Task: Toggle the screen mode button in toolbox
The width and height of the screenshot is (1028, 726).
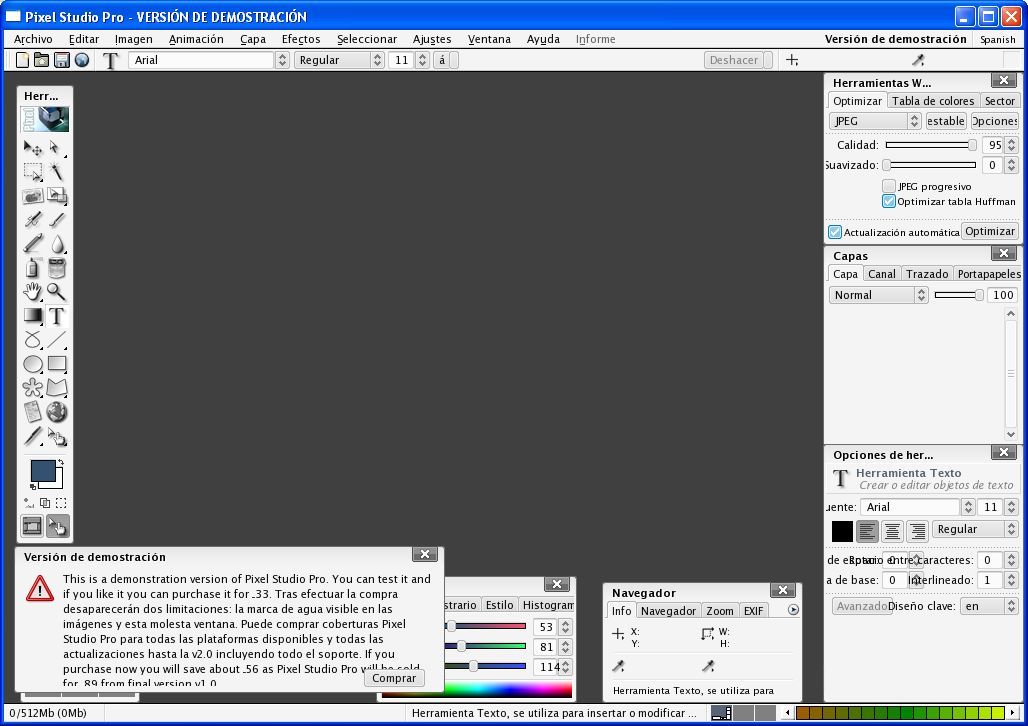Action: 32,526
